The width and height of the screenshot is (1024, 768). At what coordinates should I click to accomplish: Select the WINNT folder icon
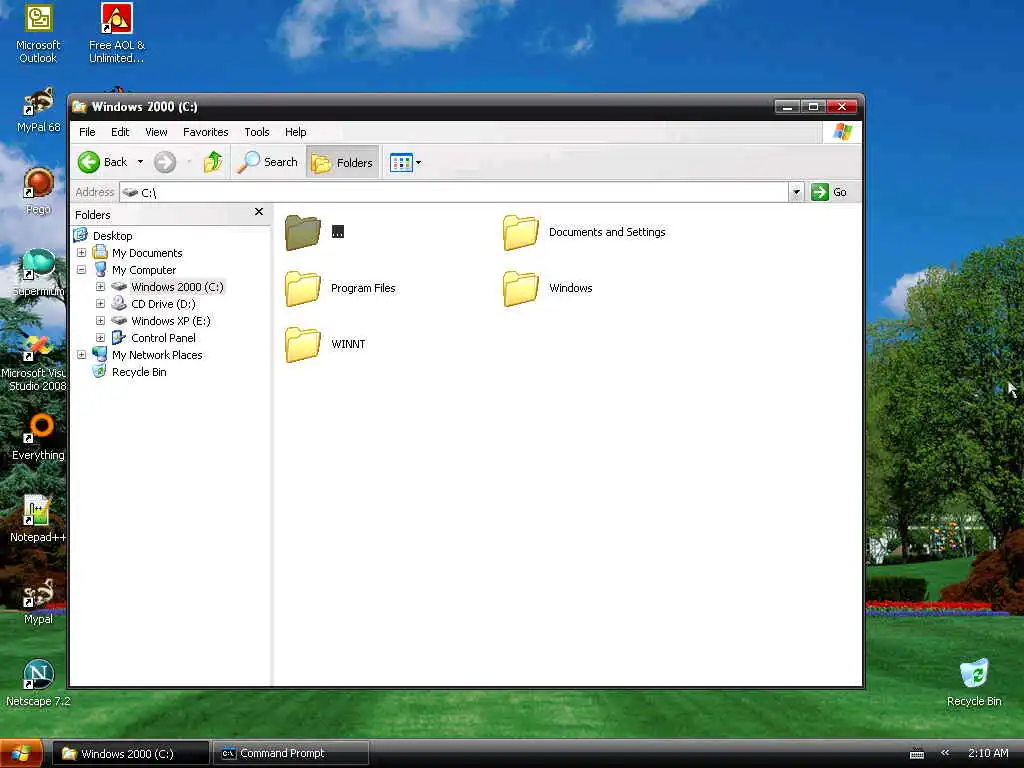click(x=303, y=344)
